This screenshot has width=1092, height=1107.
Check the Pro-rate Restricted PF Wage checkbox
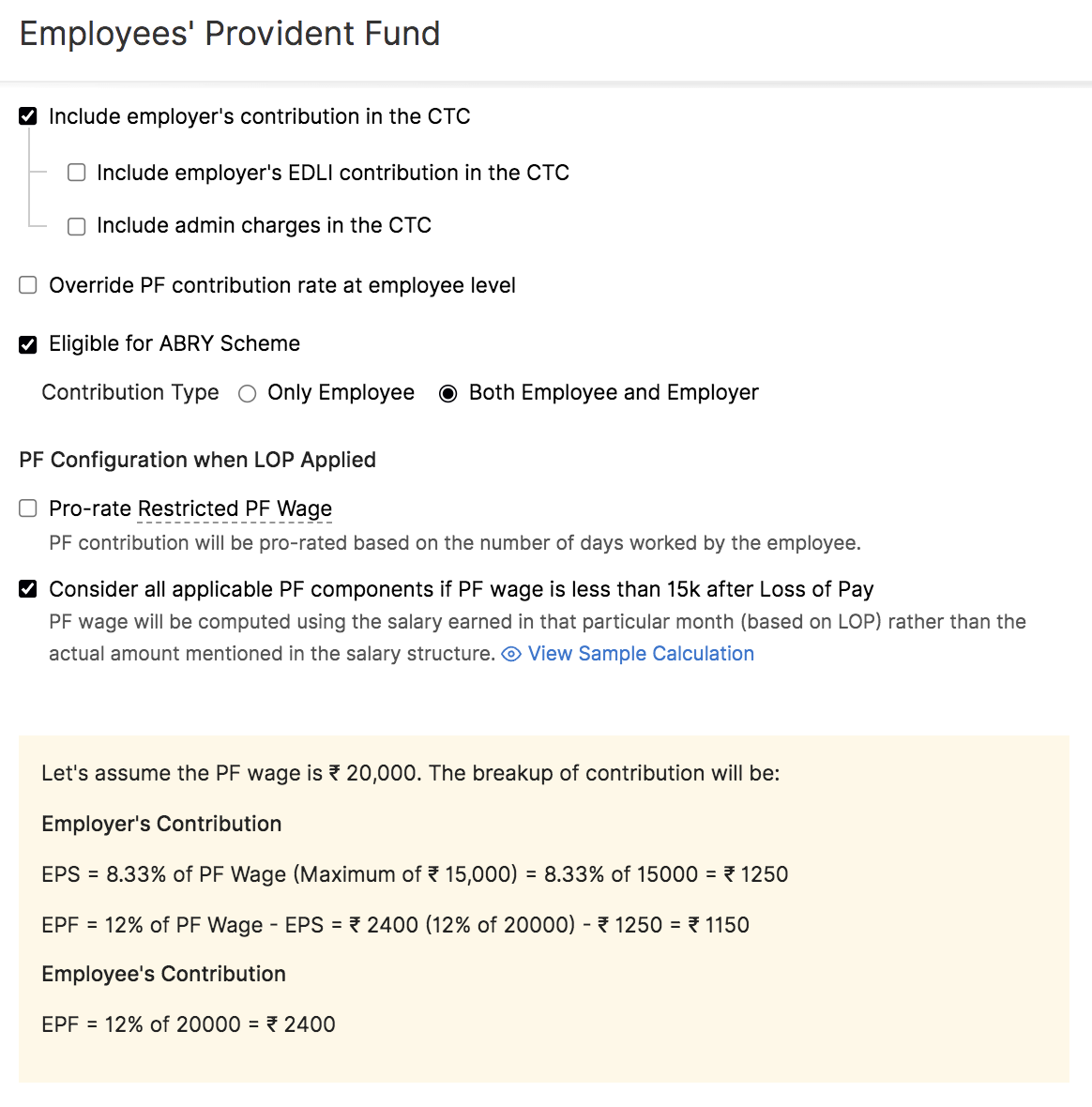[x=28, y=508]
